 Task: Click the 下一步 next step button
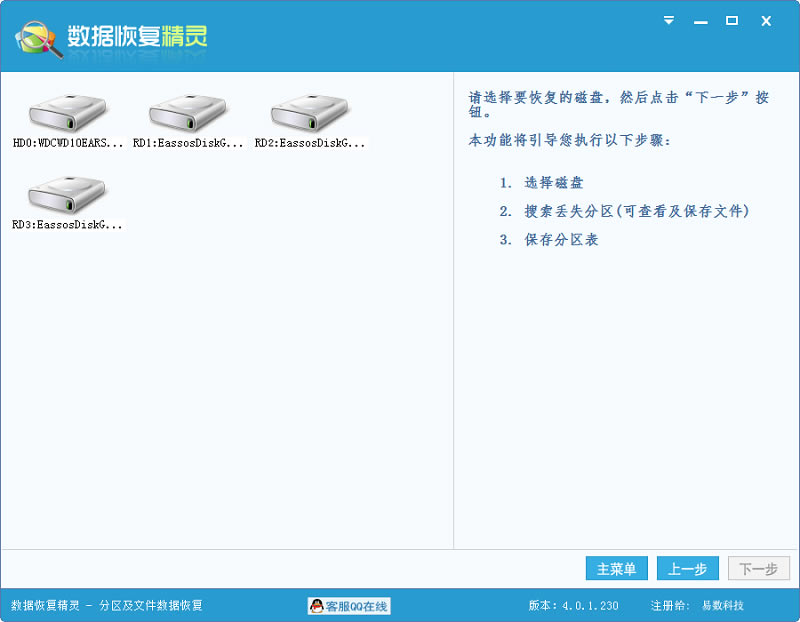[x=759, y=569]
